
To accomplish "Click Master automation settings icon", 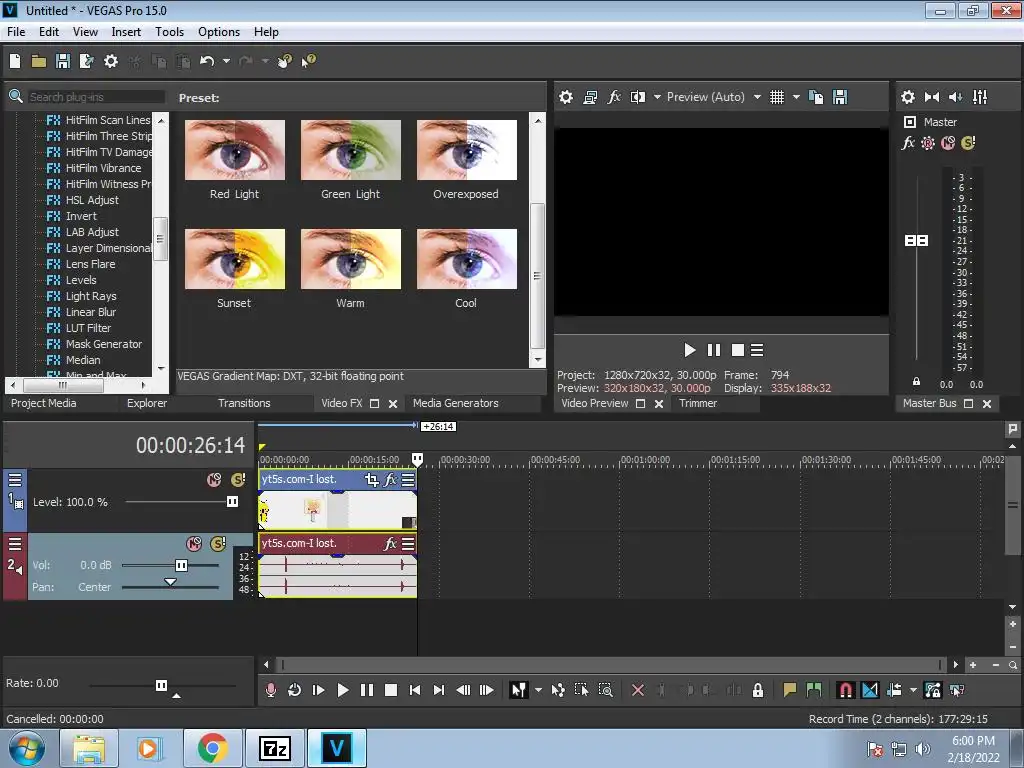I will [x=928, y=143].
